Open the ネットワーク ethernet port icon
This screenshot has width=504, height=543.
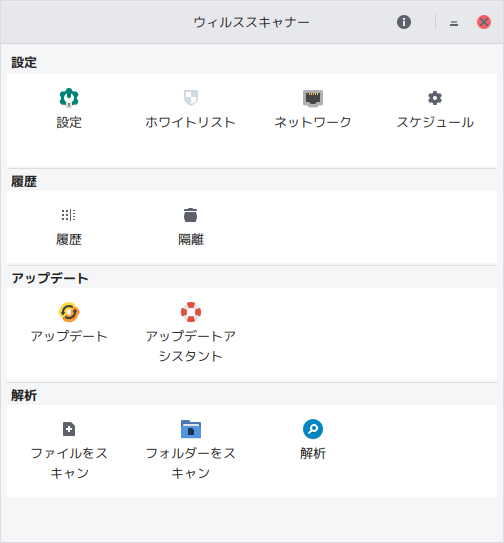tap(313, 98)
